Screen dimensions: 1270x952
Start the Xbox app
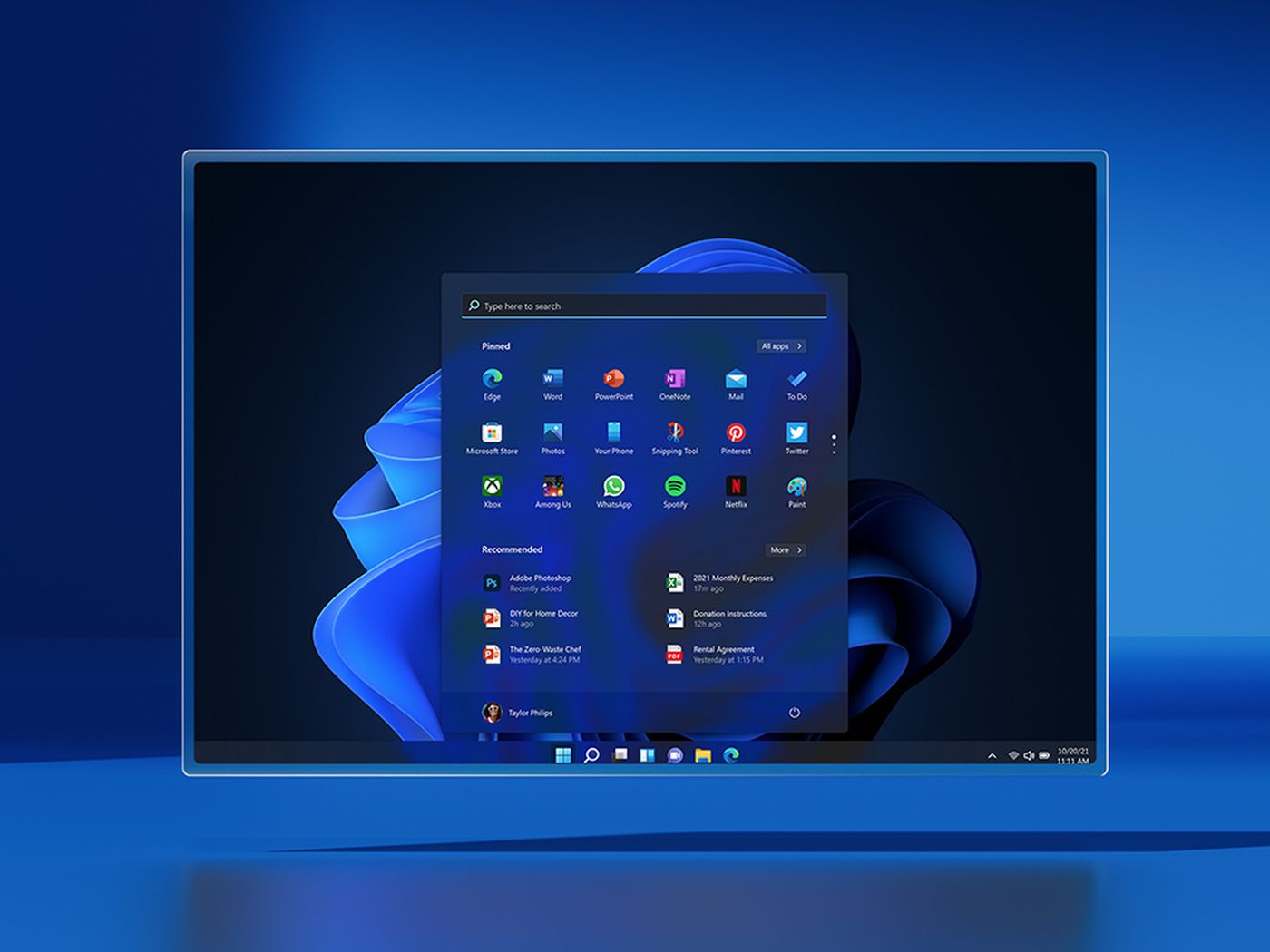493,489
